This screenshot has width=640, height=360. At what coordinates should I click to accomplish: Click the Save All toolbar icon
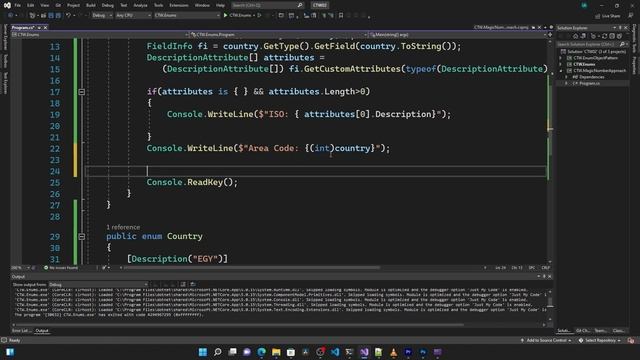(x=58, y=15)
